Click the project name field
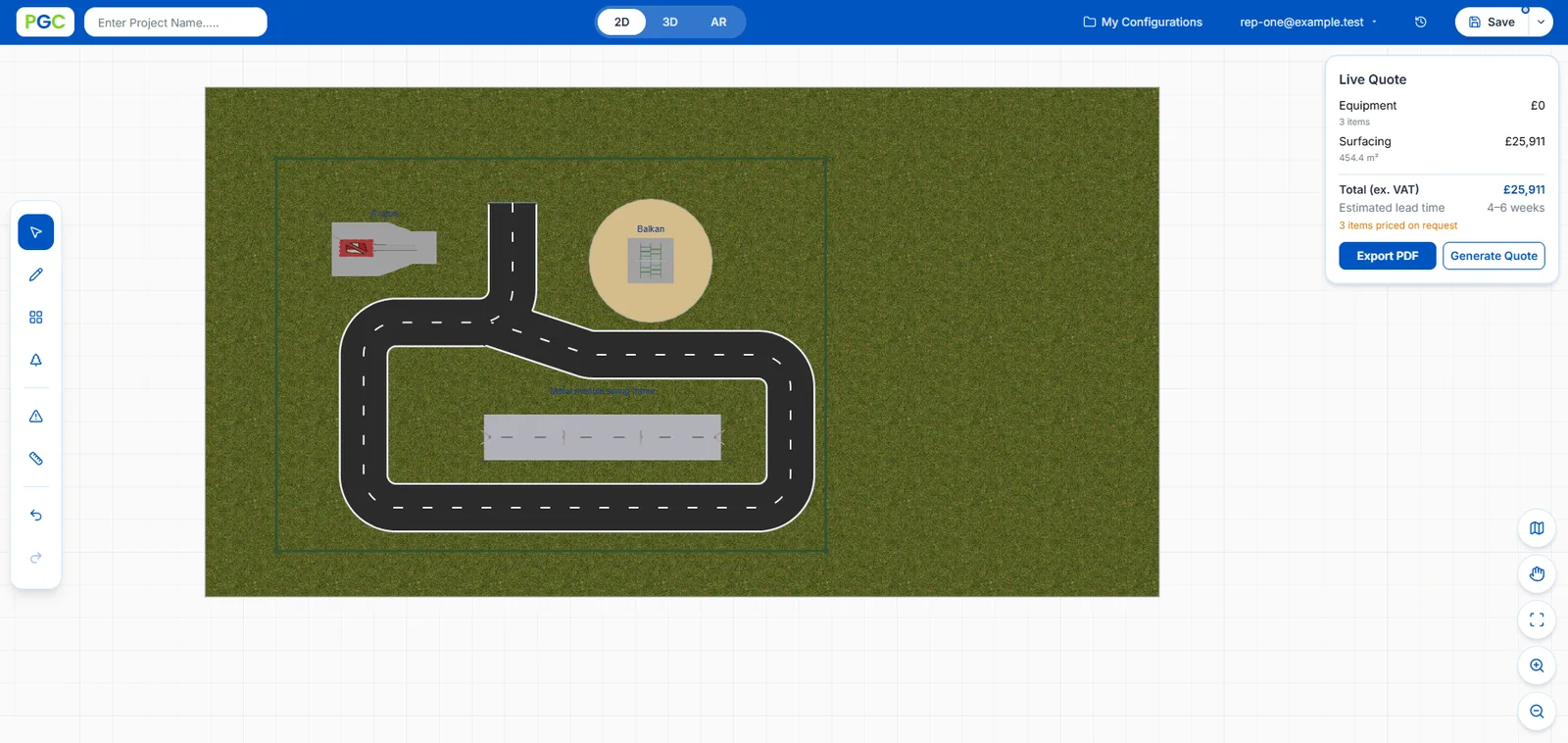1568x743 pixels. 175,22
